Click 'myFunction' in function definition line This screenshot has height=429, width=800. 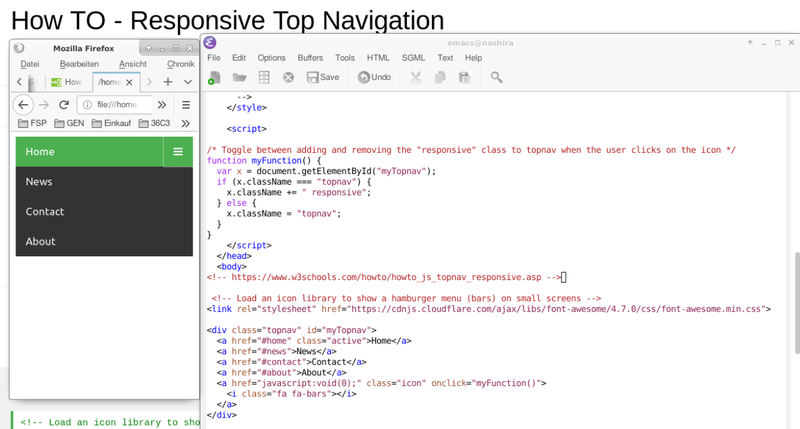click(276, 160)
